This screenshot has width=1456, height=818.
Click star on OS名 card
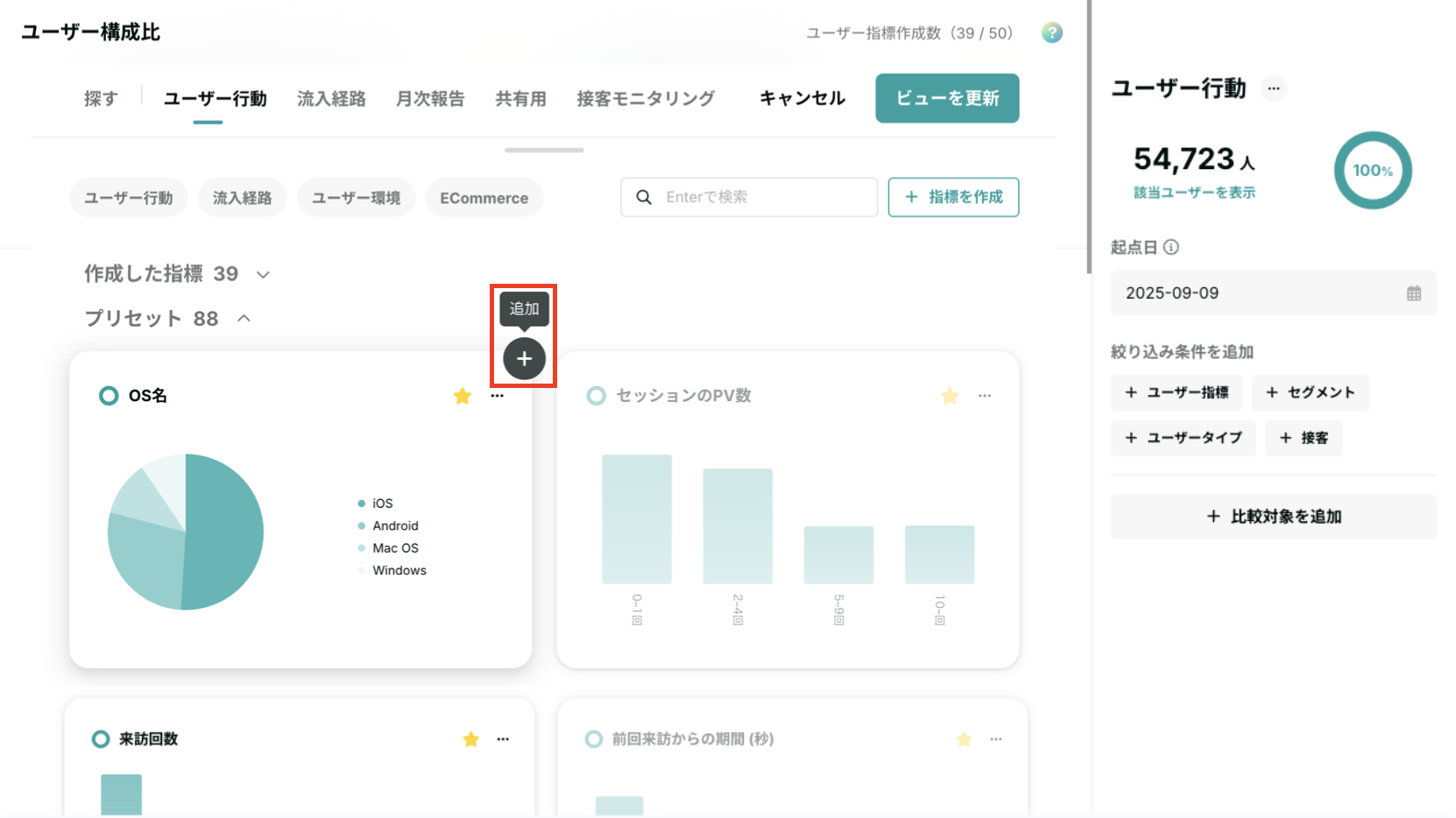(x=463, y=396)
